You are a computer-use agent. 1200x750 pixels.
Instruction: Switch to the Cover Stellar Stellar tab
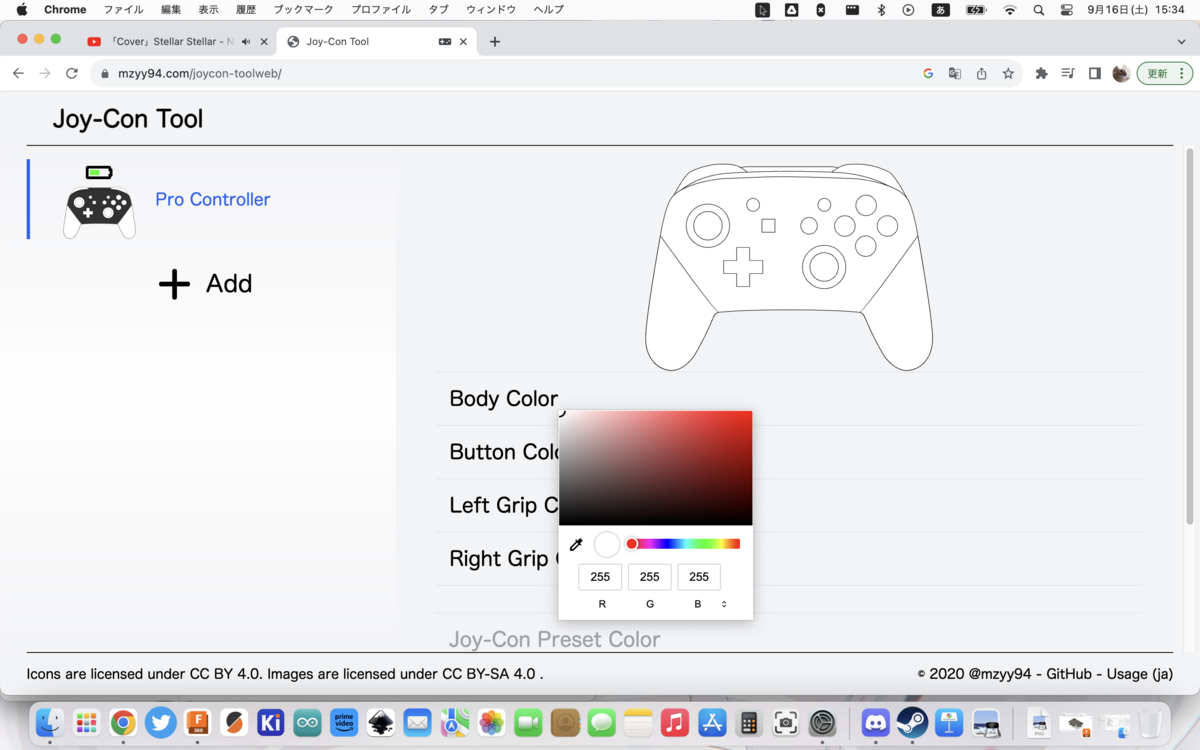(177, 42)
